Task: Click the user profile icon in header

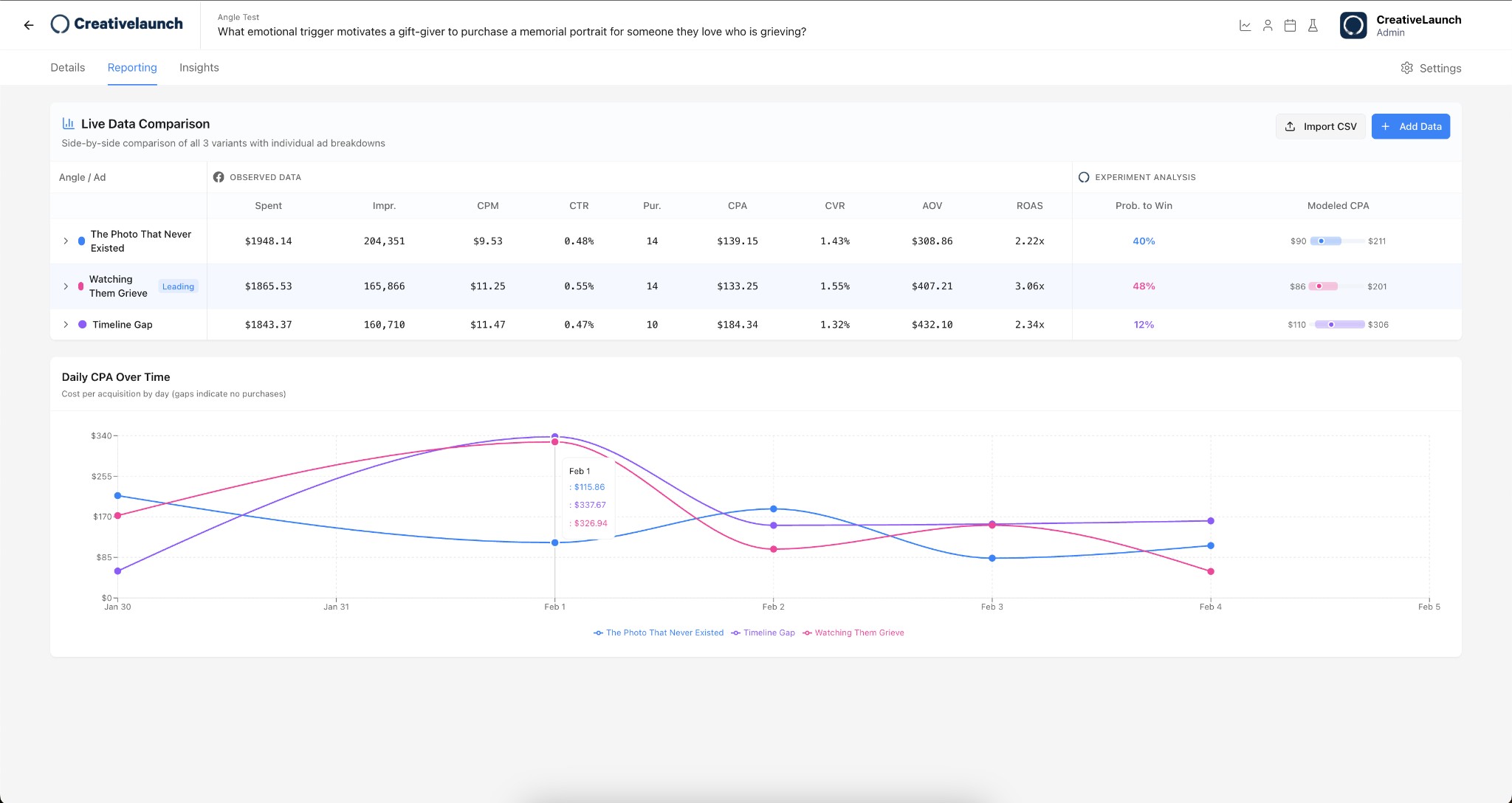Action: [1268, 25]
